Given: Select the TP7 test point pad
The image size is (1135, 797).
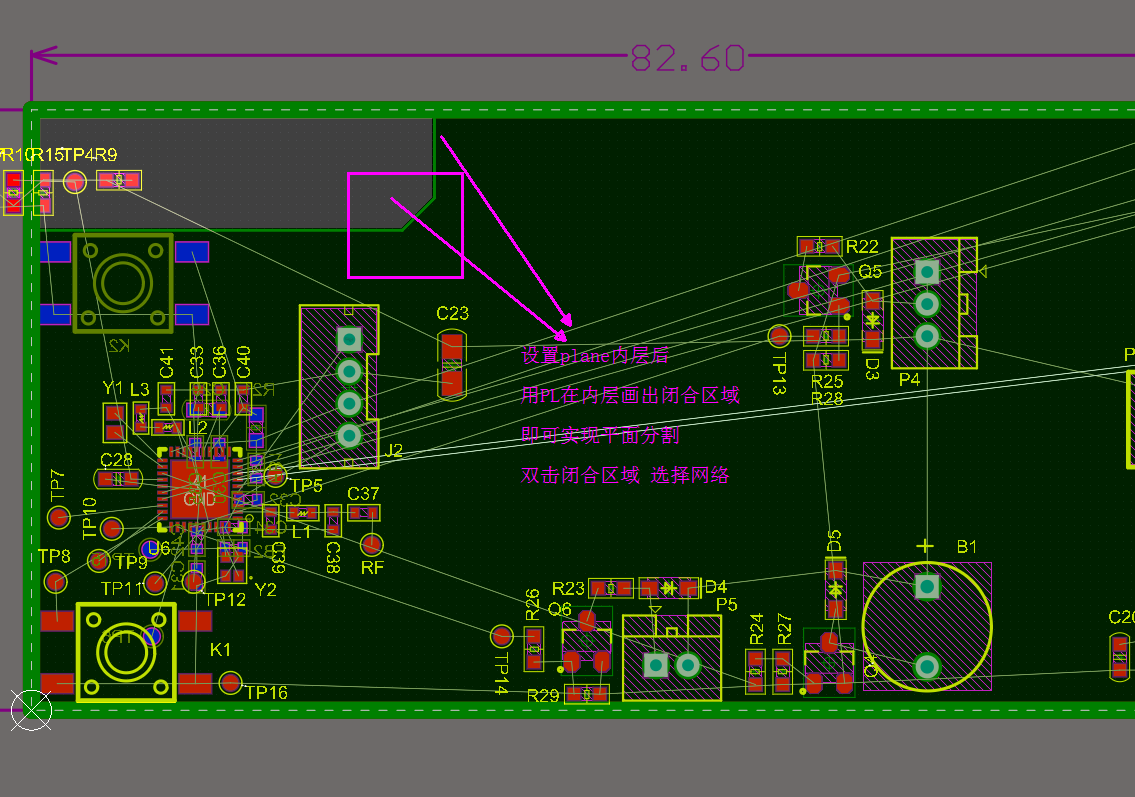Looking at the screenshot, I should point(59,517).
